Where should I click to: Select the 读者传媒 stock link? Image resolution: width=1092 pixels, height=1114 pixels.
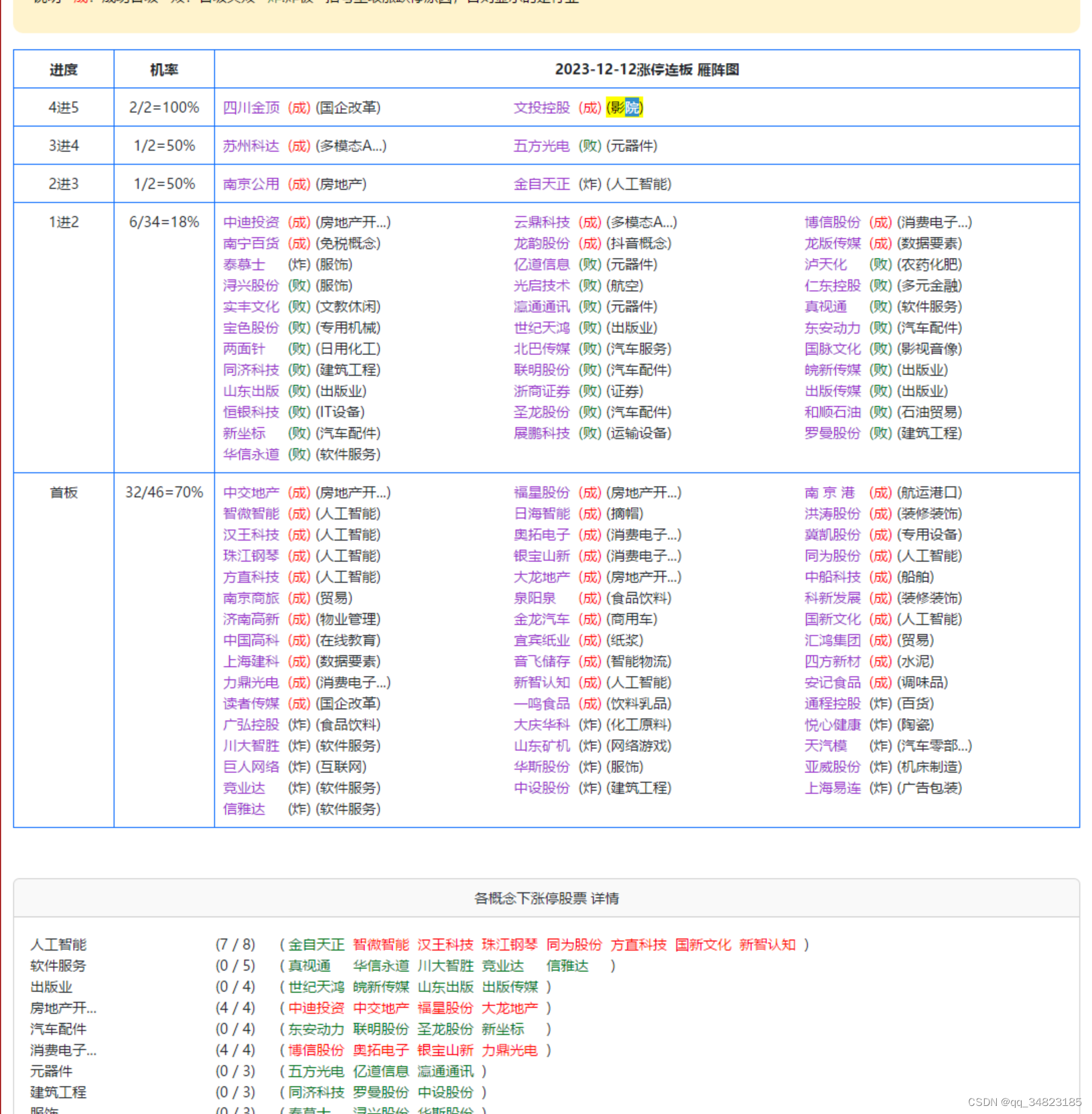251,704
